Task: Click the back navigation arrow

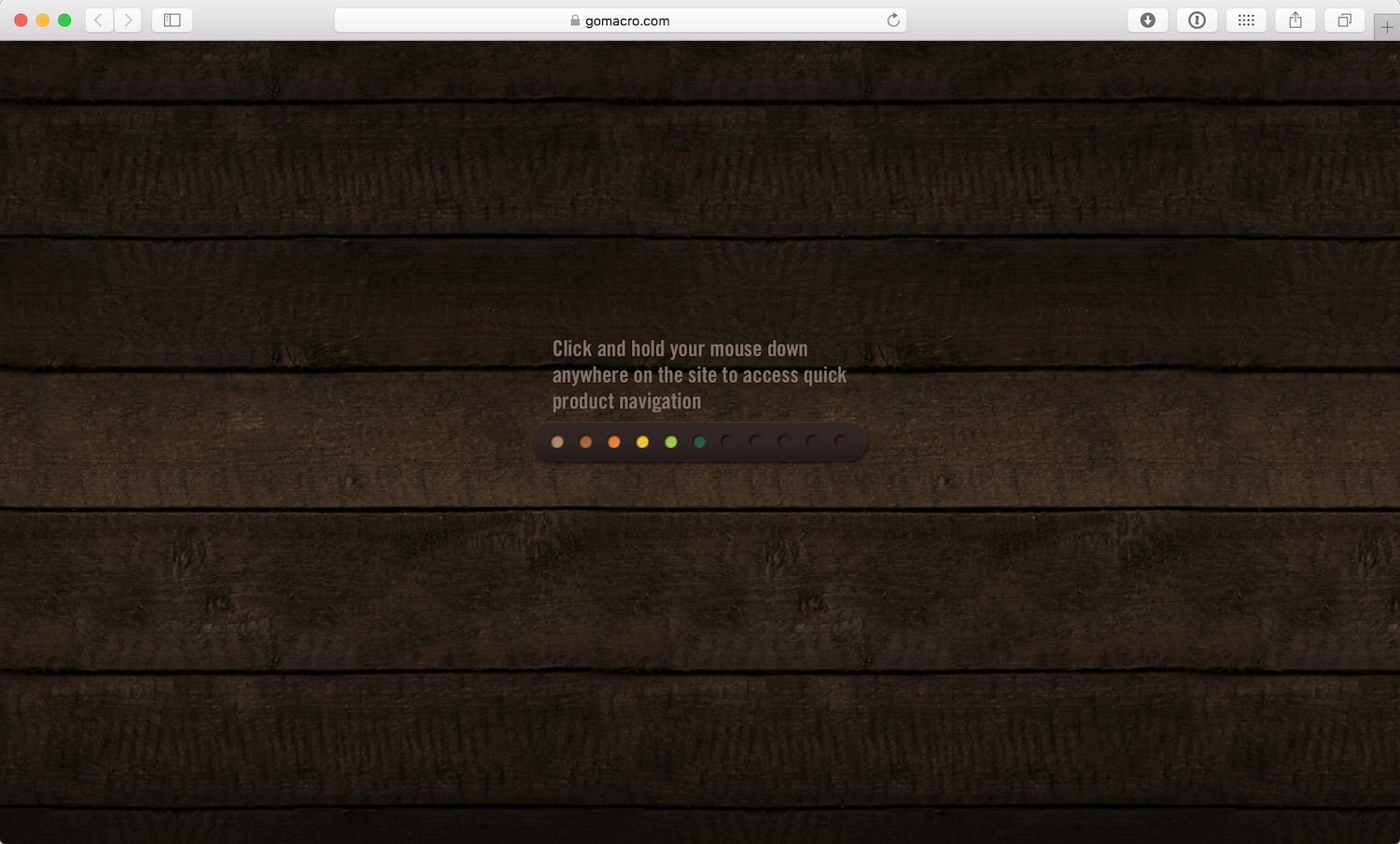Action: 98,20
